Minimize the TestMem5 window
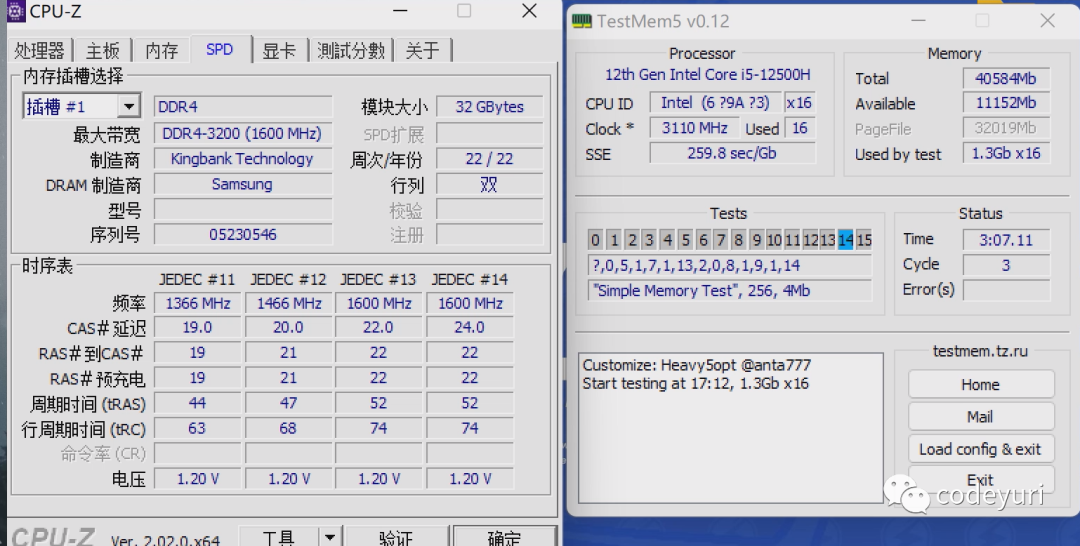The height and width of the screenshot is (546, 1080). point(918,21)
